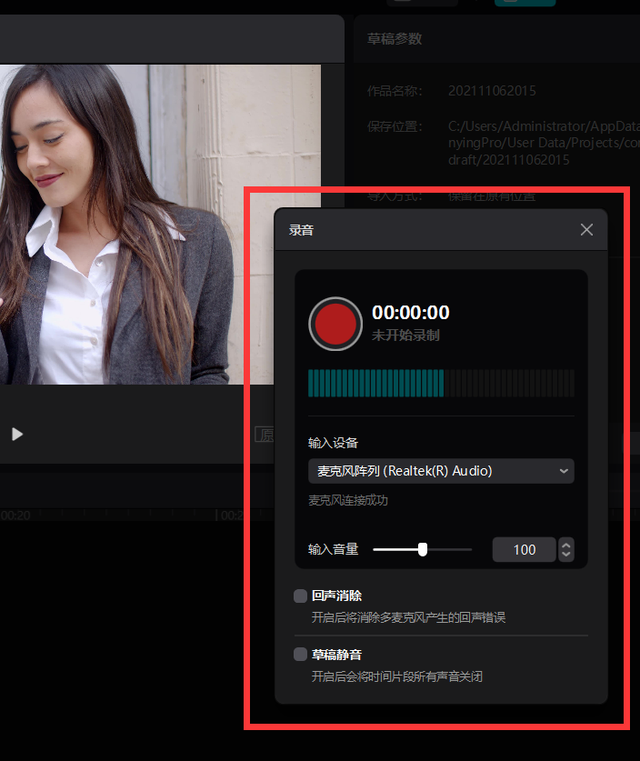The image size is (640, 761).
Task: Start recording with the red record button
Action: coord(335,324)
